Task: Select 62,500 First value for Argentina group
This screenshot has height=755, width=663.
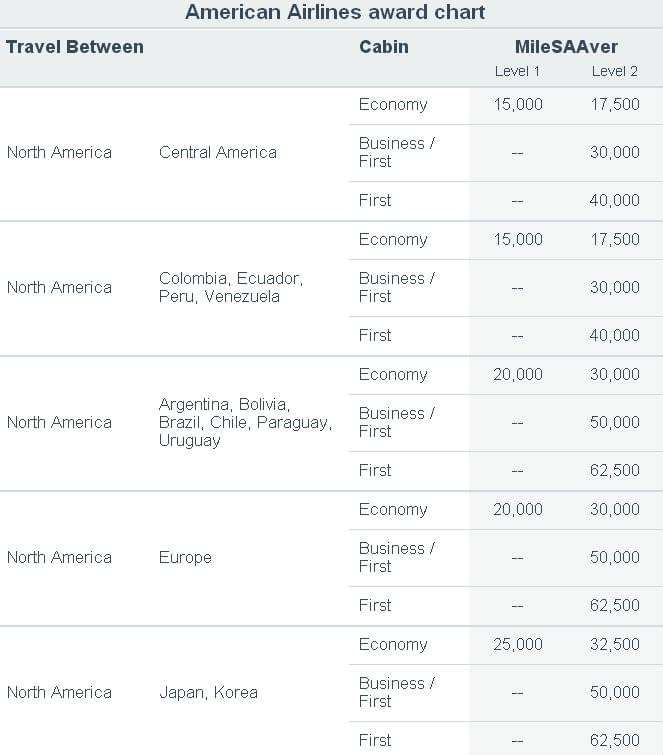Action: click(x=615, y=470)
